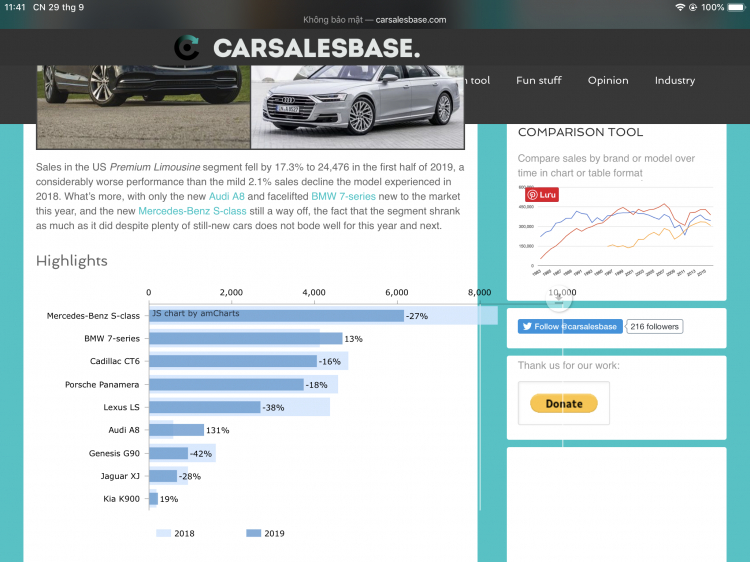750x562 pixels.
Task: Click the Pinterest Lưu save button
Action: coord(542,195)
